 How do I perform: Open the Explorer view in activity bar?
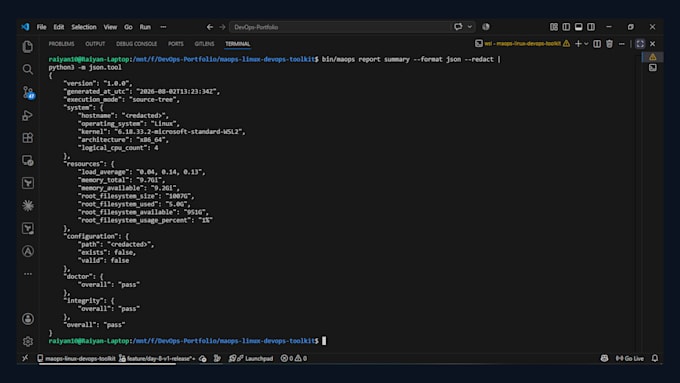coord(28,46)
